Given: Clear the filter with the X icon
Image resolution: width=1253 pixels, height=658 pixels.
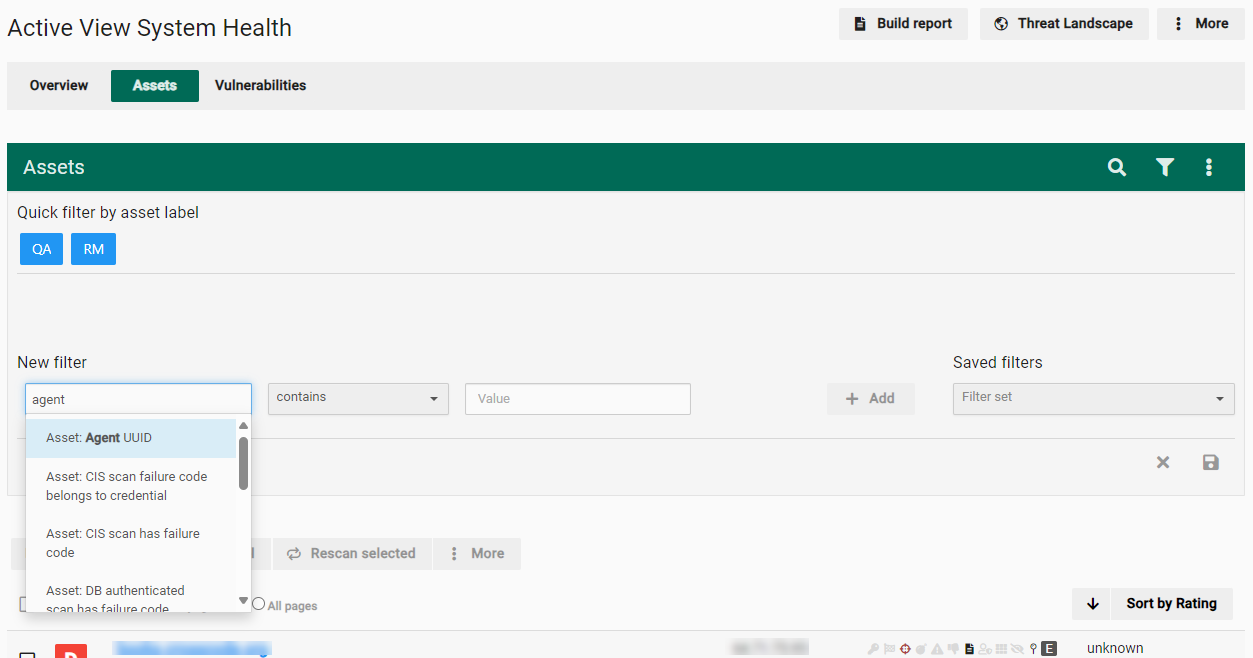Looking at the screenshot, I should pyautogui.click(x=1163, y=462).
